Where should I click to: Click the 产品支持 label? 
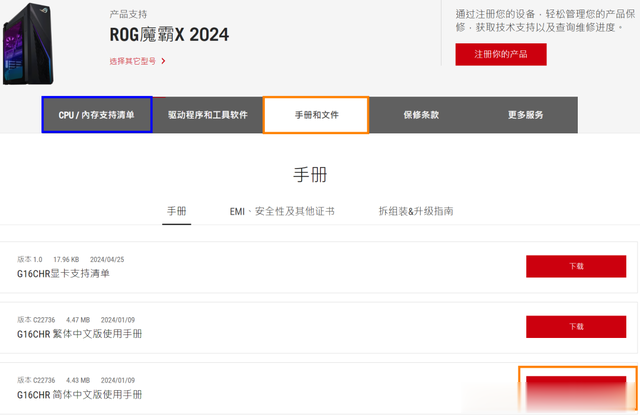click(x=128, y=14)
